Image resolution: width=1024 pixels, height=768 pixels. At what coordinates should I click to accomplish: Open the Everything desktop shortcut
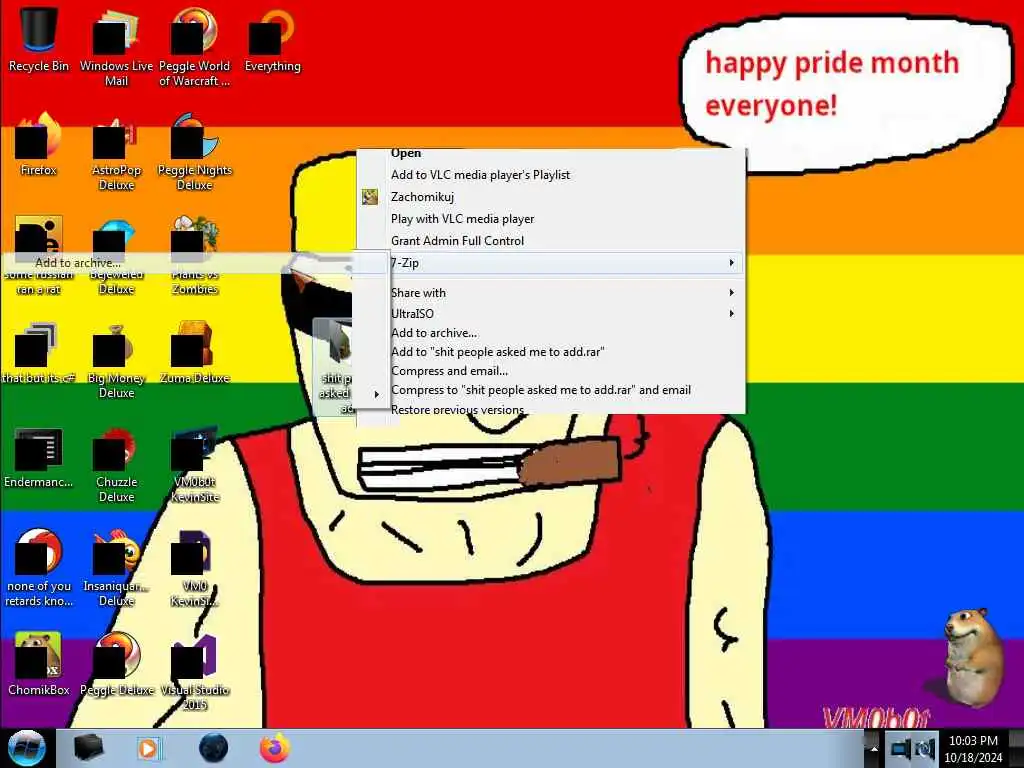point(272,39)
